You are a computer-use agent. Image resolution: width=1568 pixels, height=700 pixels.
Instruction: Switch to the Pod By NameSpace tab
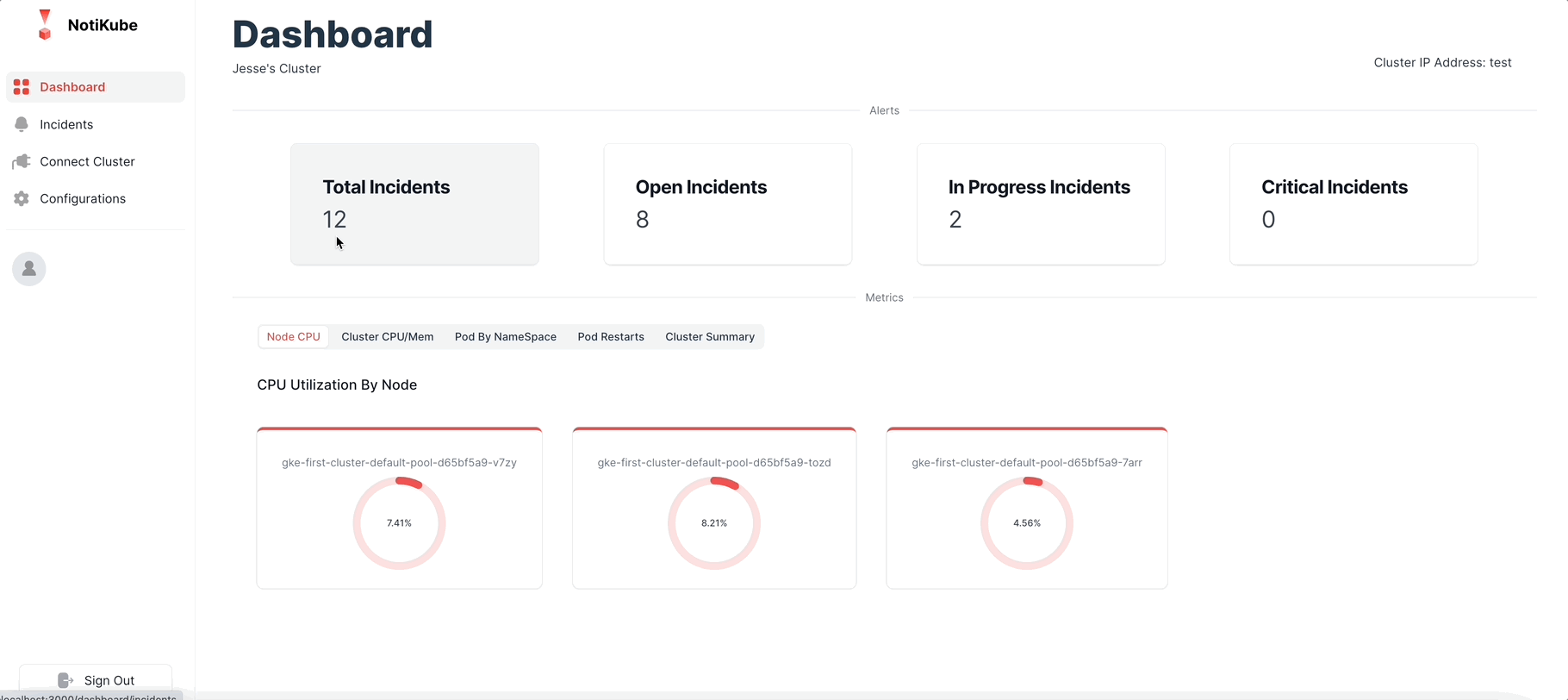506,337
